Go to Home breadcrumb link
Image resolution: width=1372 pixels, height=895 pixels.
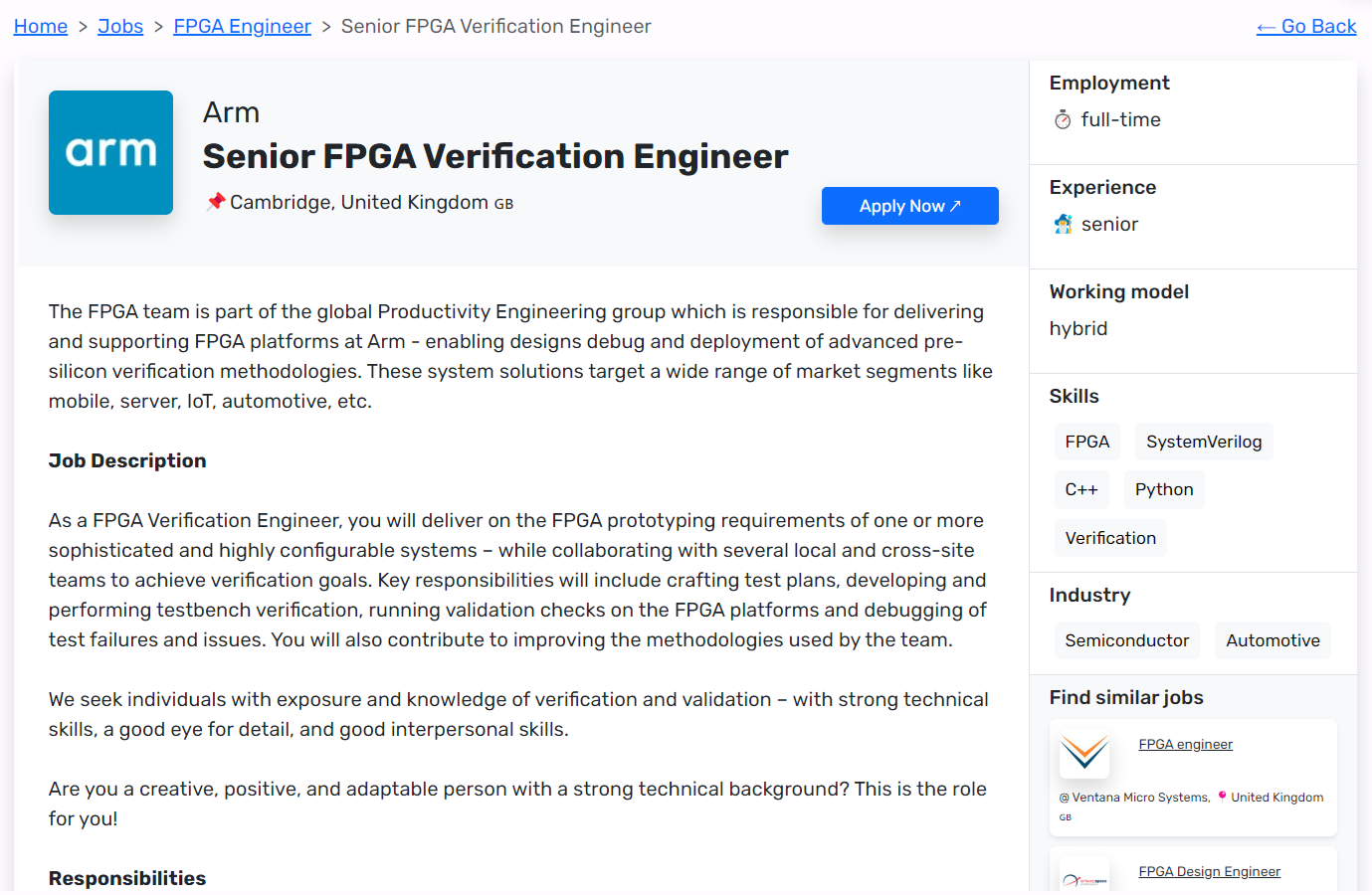[41, 26]
